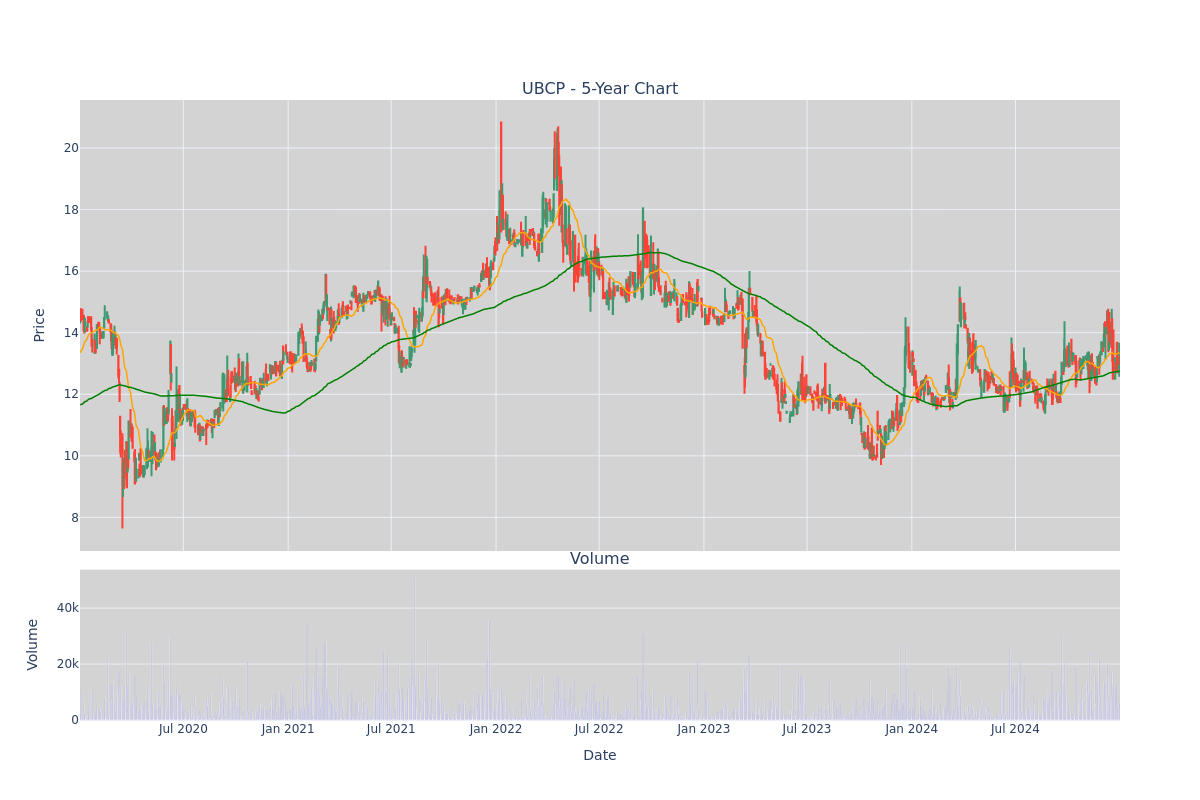Click the 'Volume' subplot title
The image size is (1200, 800).
[x=600, y=559]
